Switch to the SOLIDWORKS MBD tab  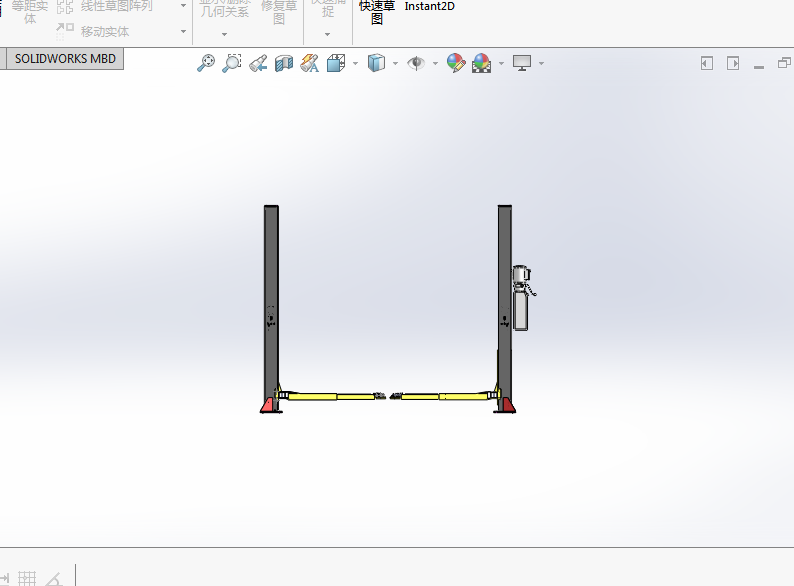65,59
